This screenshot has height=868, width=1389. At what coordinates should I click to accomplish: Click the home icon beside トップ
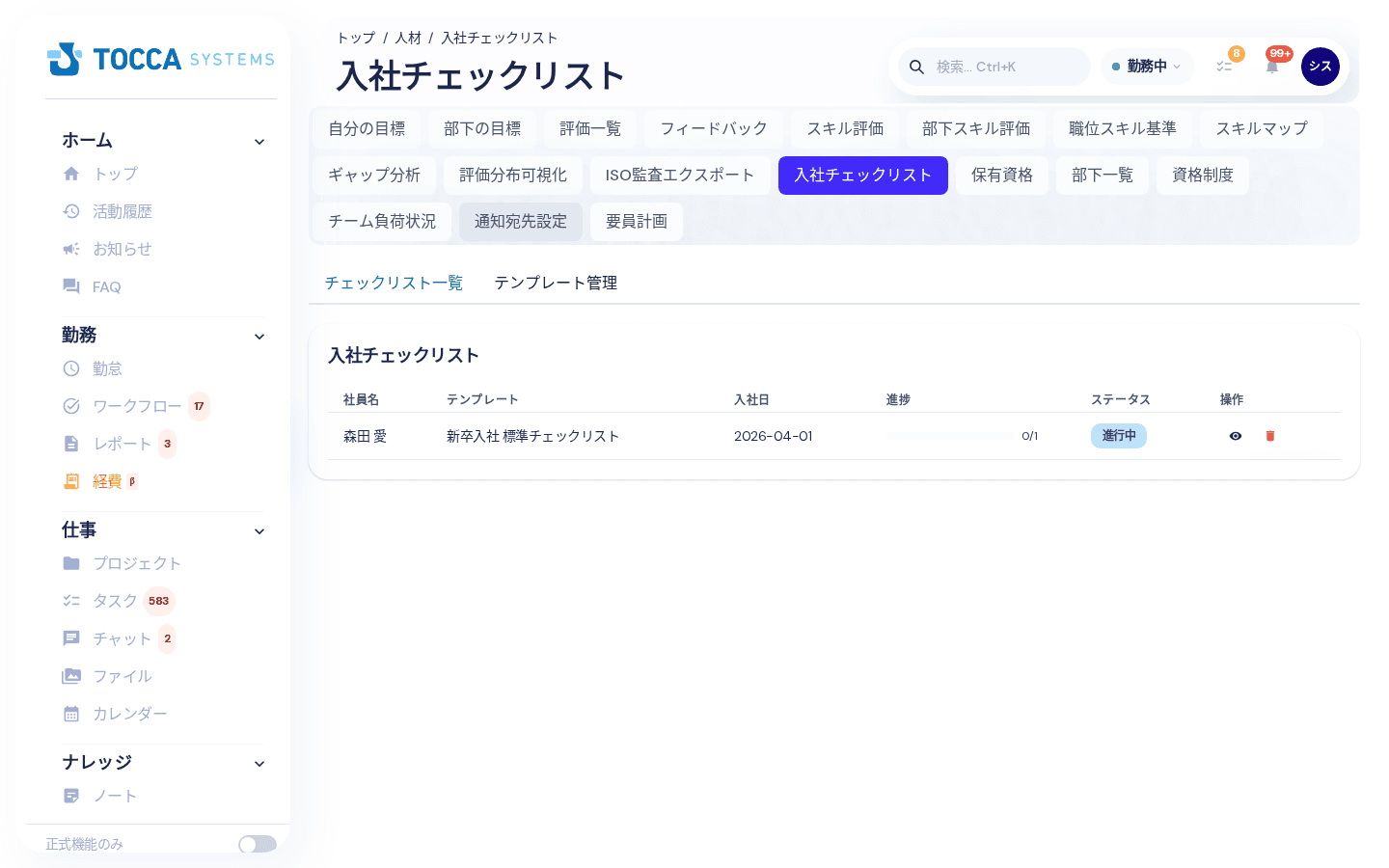tap(71, 174)
